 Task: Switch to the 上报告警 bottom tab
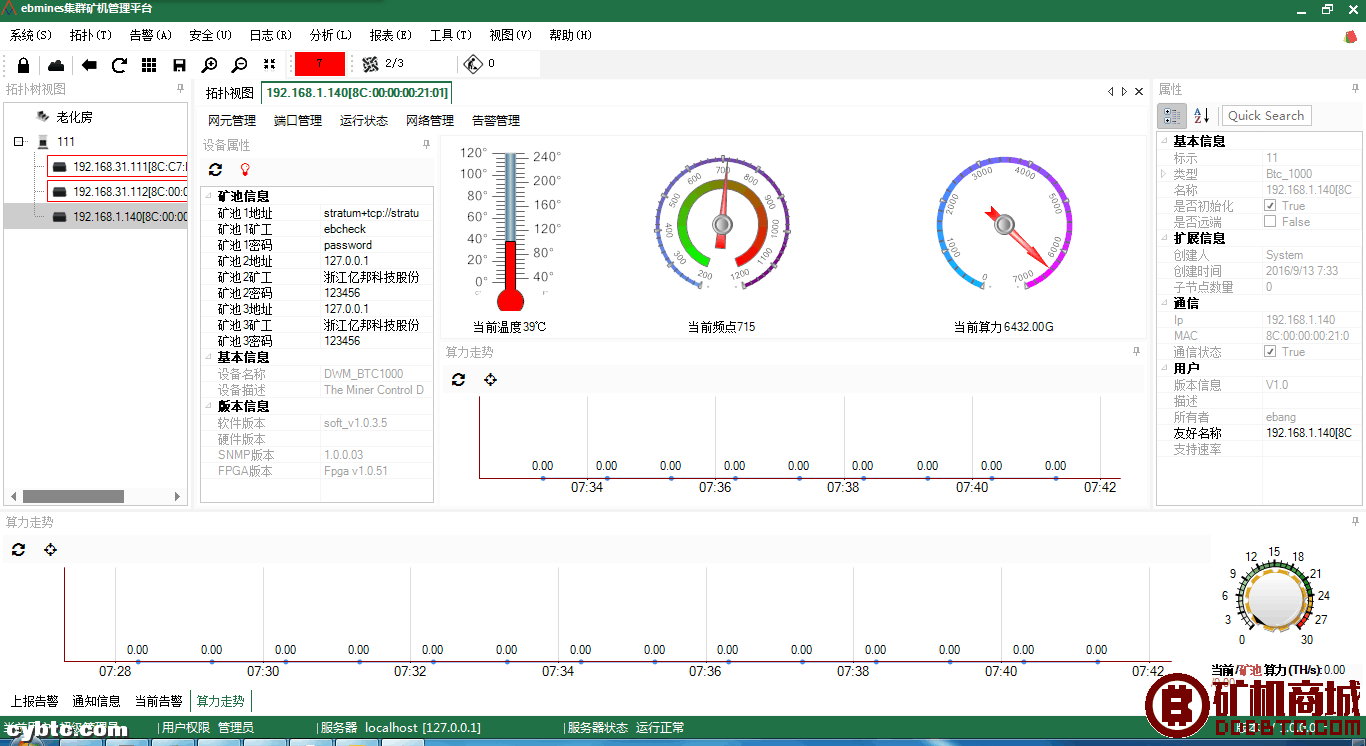tap(35, 701)
